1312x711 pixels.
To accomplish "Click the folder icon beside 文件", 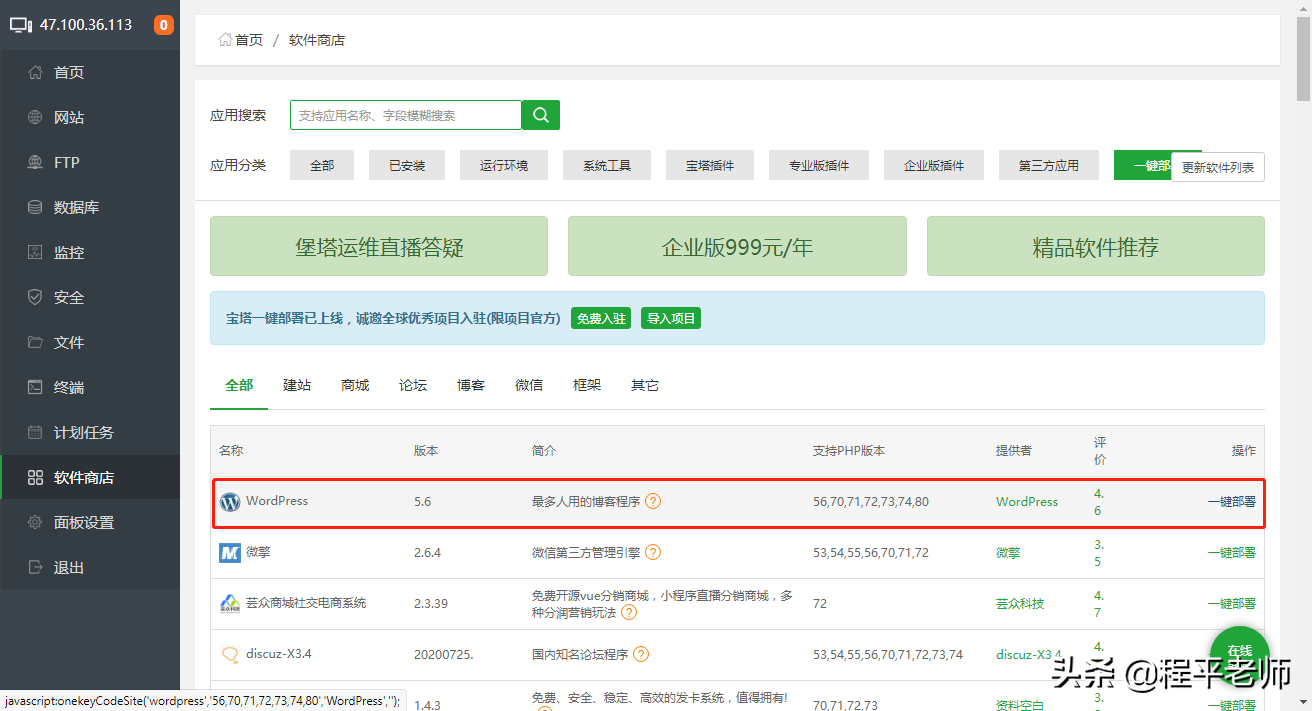I will [35, 342].
